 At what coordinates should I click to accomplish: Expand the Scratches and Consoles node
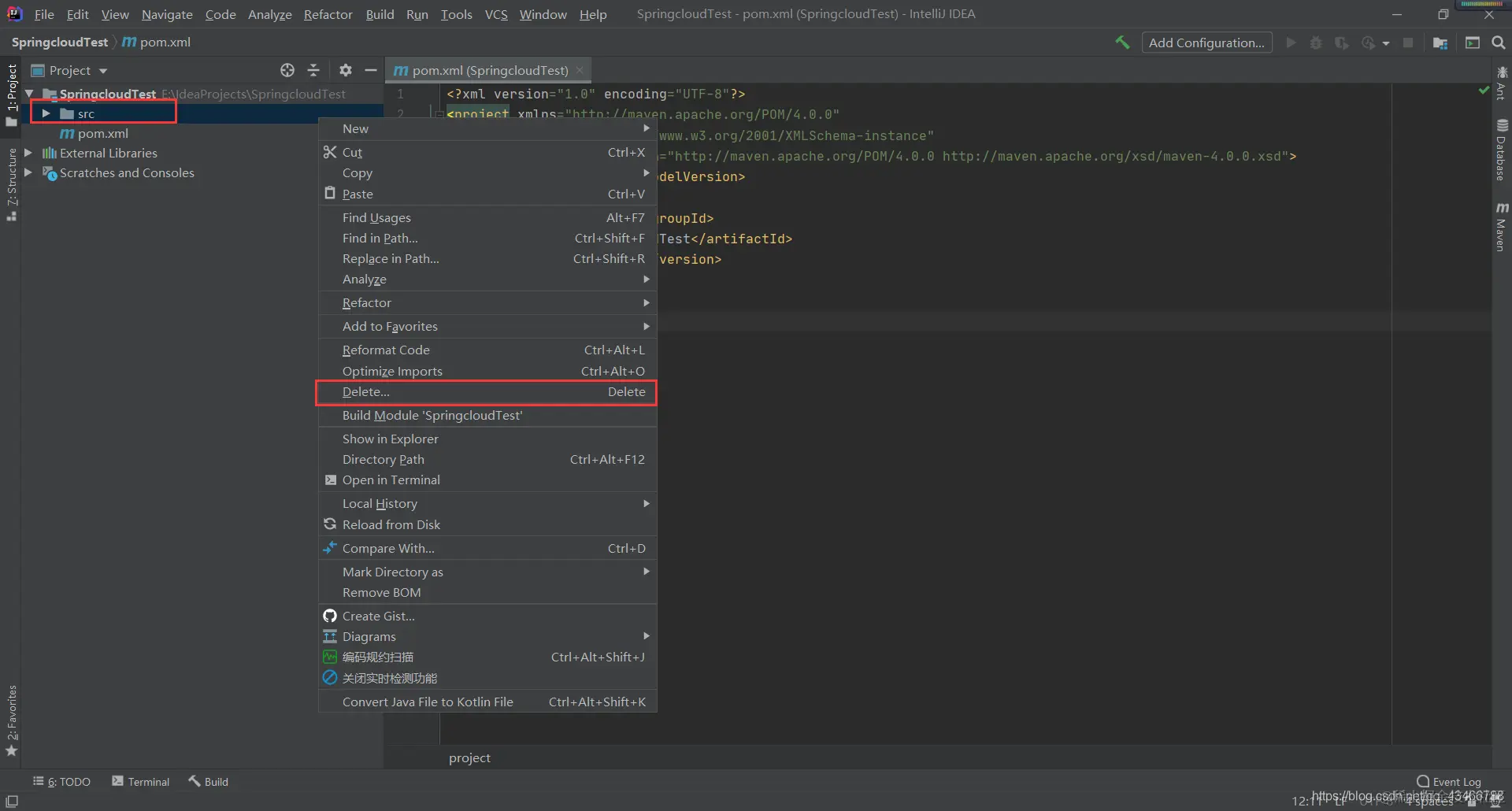pos(28,172)
